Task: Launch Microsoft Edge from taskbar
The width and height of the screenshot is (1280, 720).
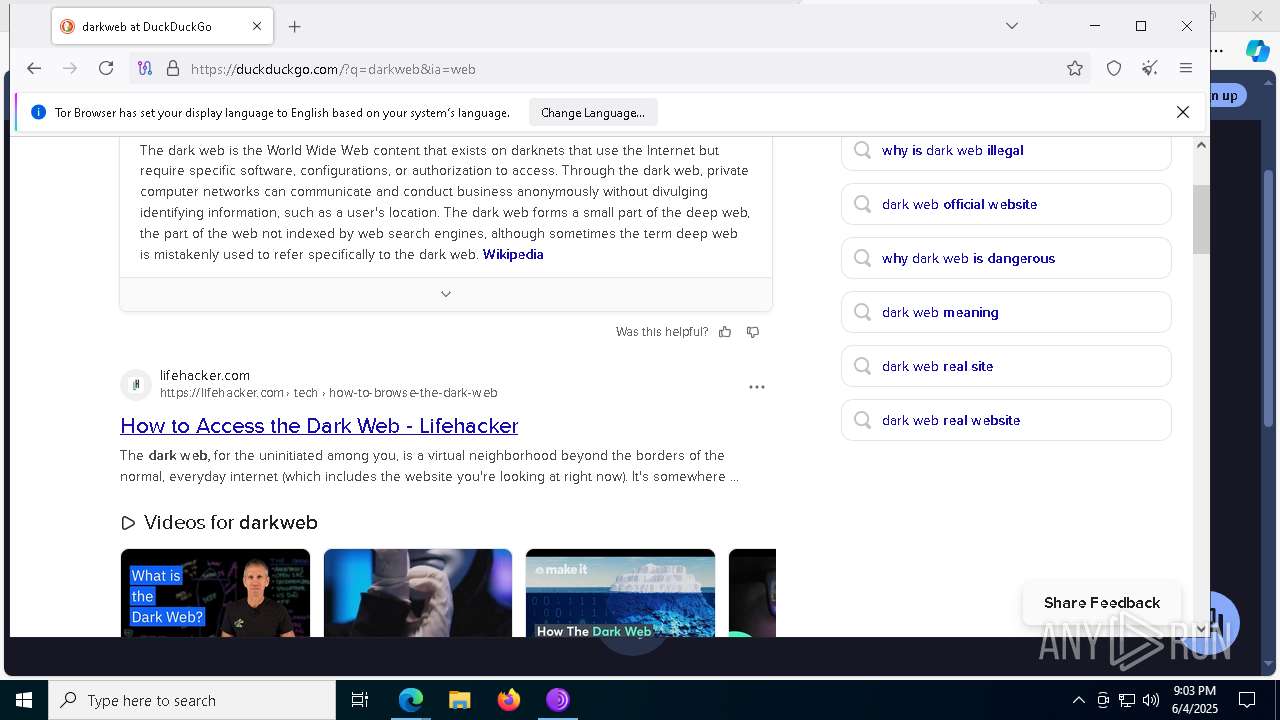Action: 411,700
